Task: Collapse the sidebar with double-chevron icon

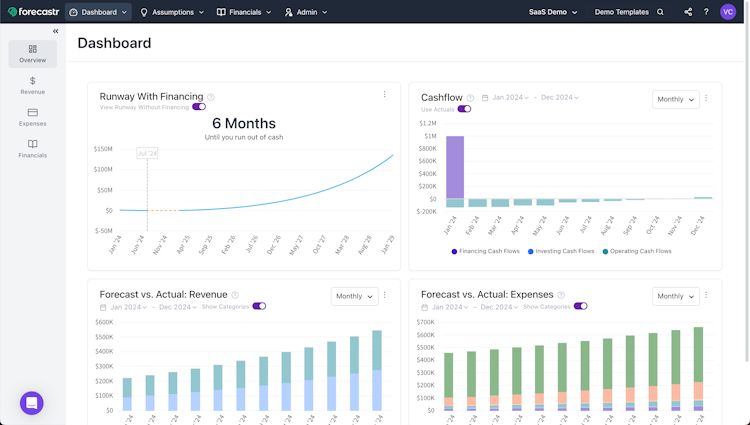Action: 55,31
